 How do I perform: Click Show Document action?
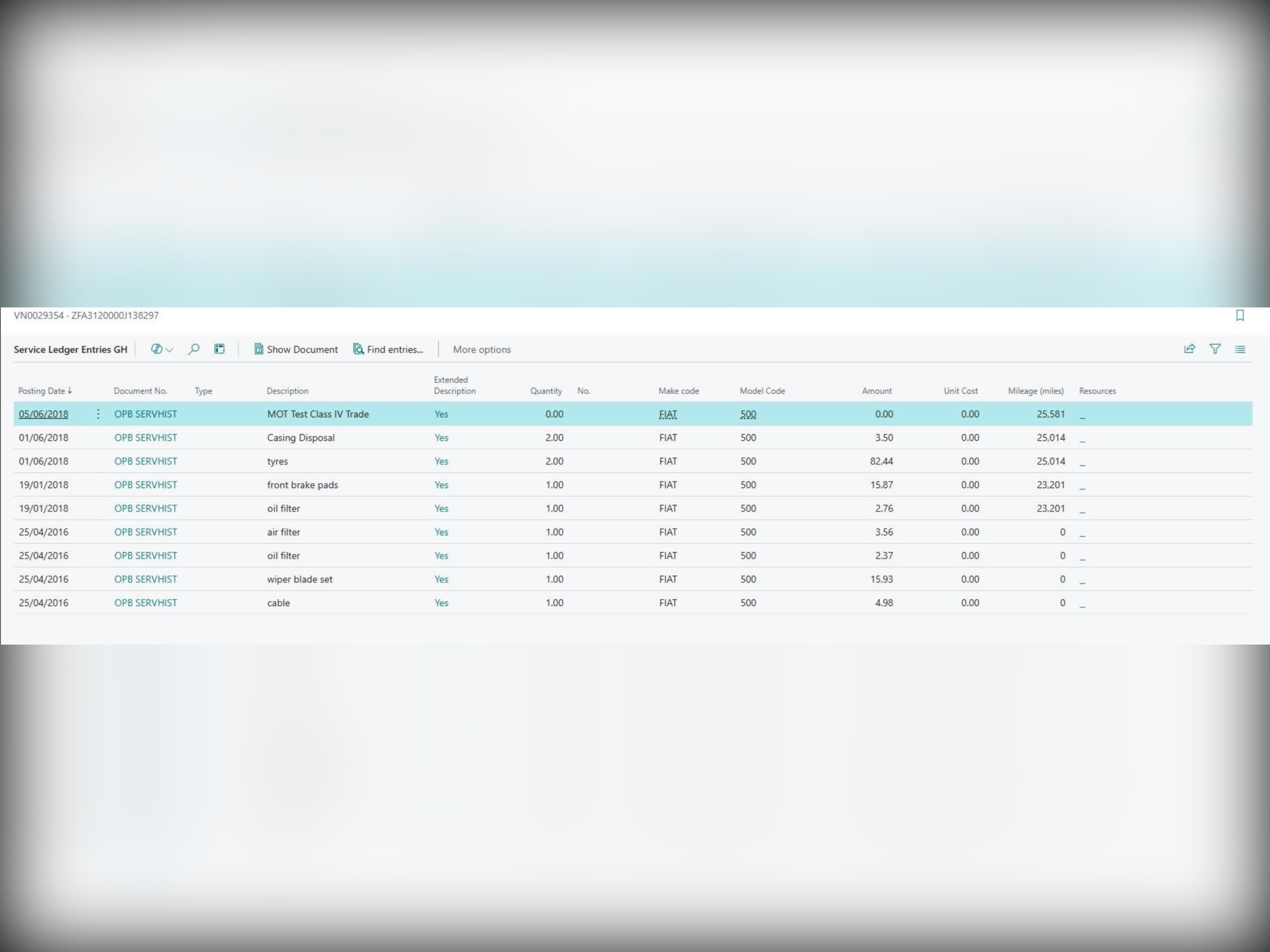pyautogui.click(x=296, y=350)
